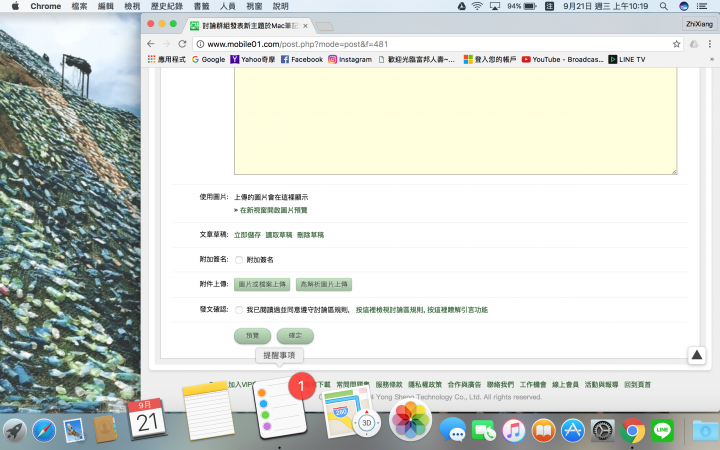Open FaceTime in the Dock
720x450 pixels.
483,431
